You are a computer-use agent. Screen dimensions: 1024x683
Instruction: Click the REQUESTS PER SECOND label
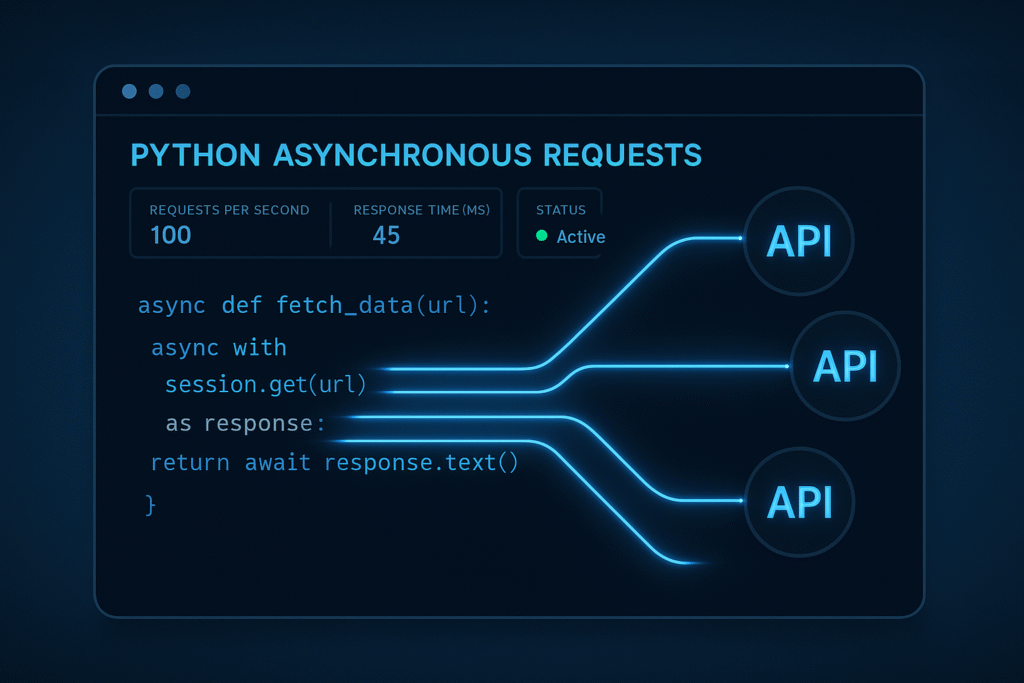coord(229,210)
